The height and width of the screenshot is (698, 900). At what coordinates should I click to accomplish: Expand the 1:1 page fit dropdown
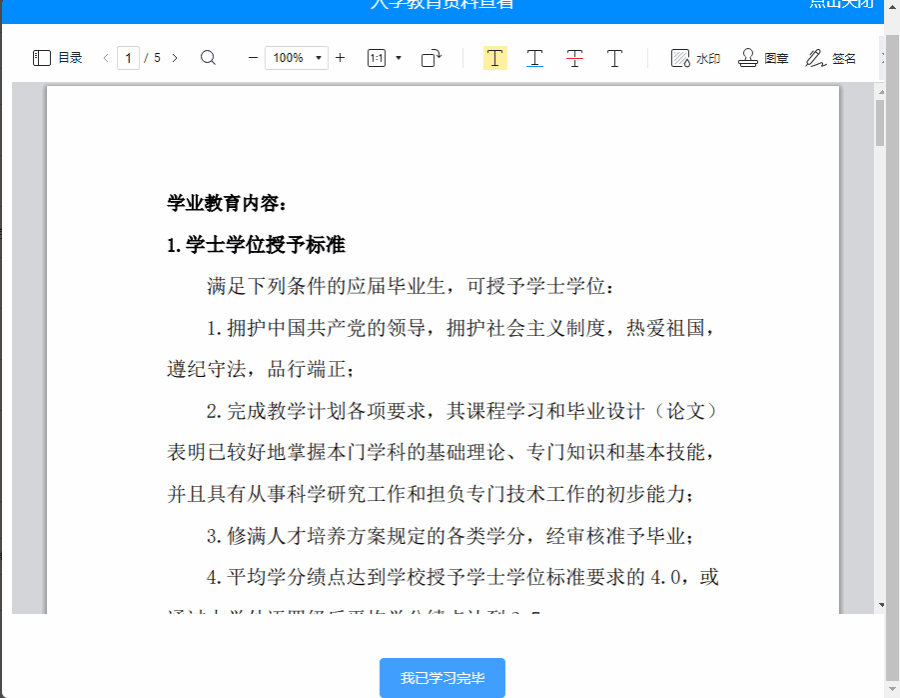(399, 58)
